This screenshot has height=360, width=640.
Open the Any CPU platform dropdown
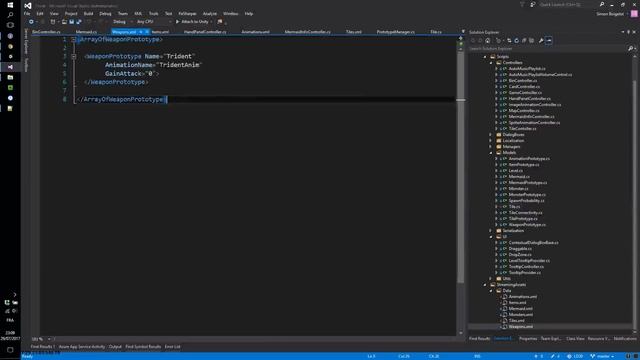coord(154,22)
